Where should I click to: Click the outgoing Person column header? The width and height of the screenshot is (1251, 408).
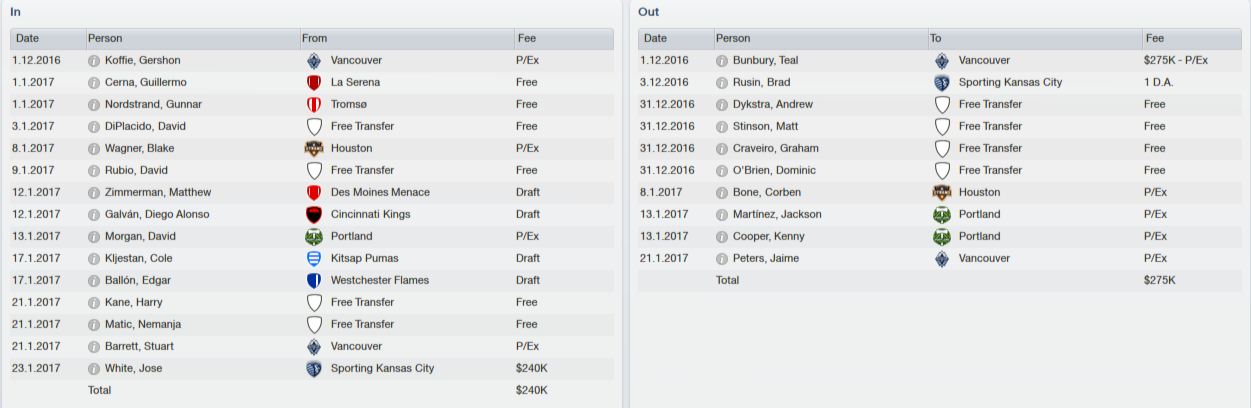pos(820,39)
